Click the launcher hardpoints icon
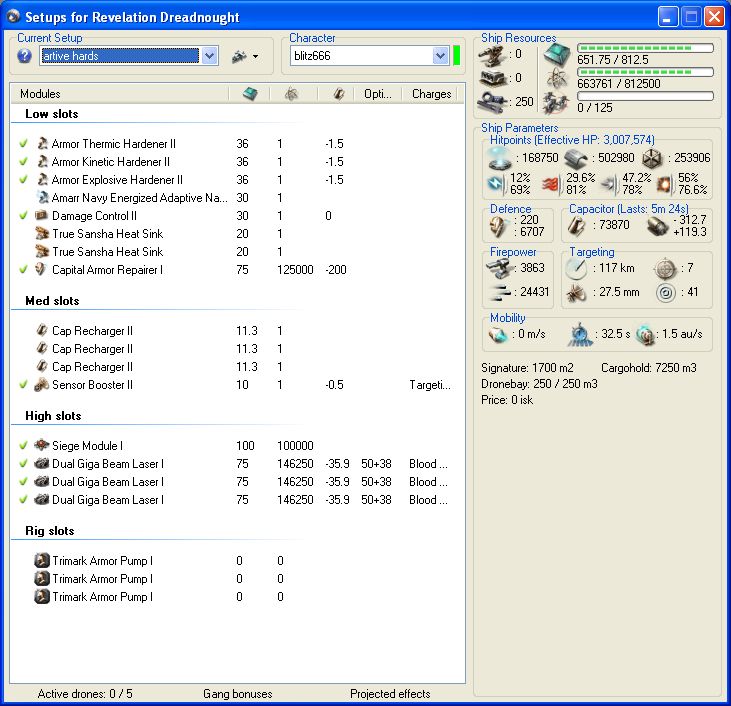Viewport: 731px width, 706px height. click(493, 78)
